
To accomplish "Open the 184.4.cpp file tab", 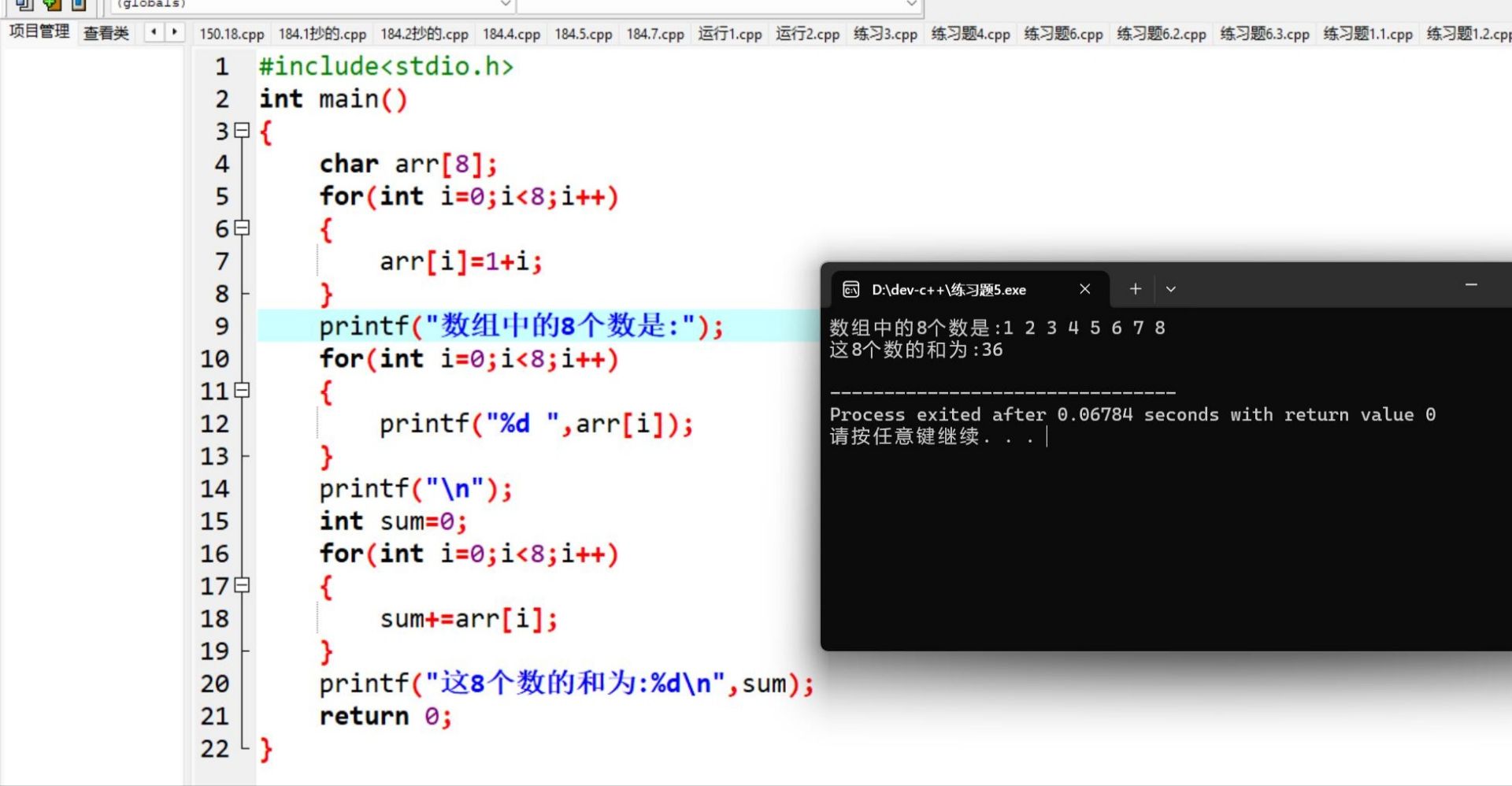I will [x=511, y=34].
